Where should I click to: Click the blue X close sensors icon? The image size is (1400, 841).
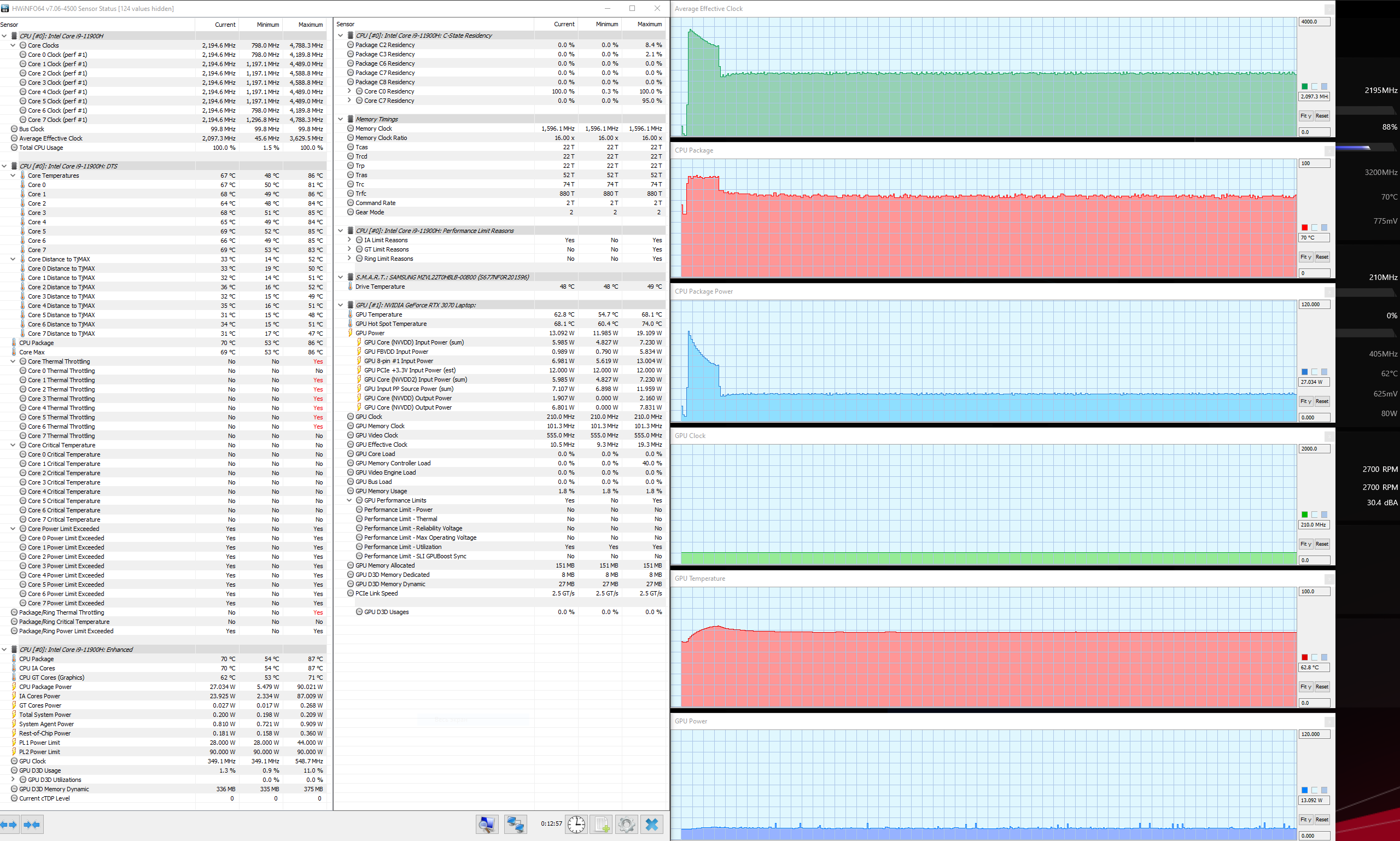[x=652, y=824]
